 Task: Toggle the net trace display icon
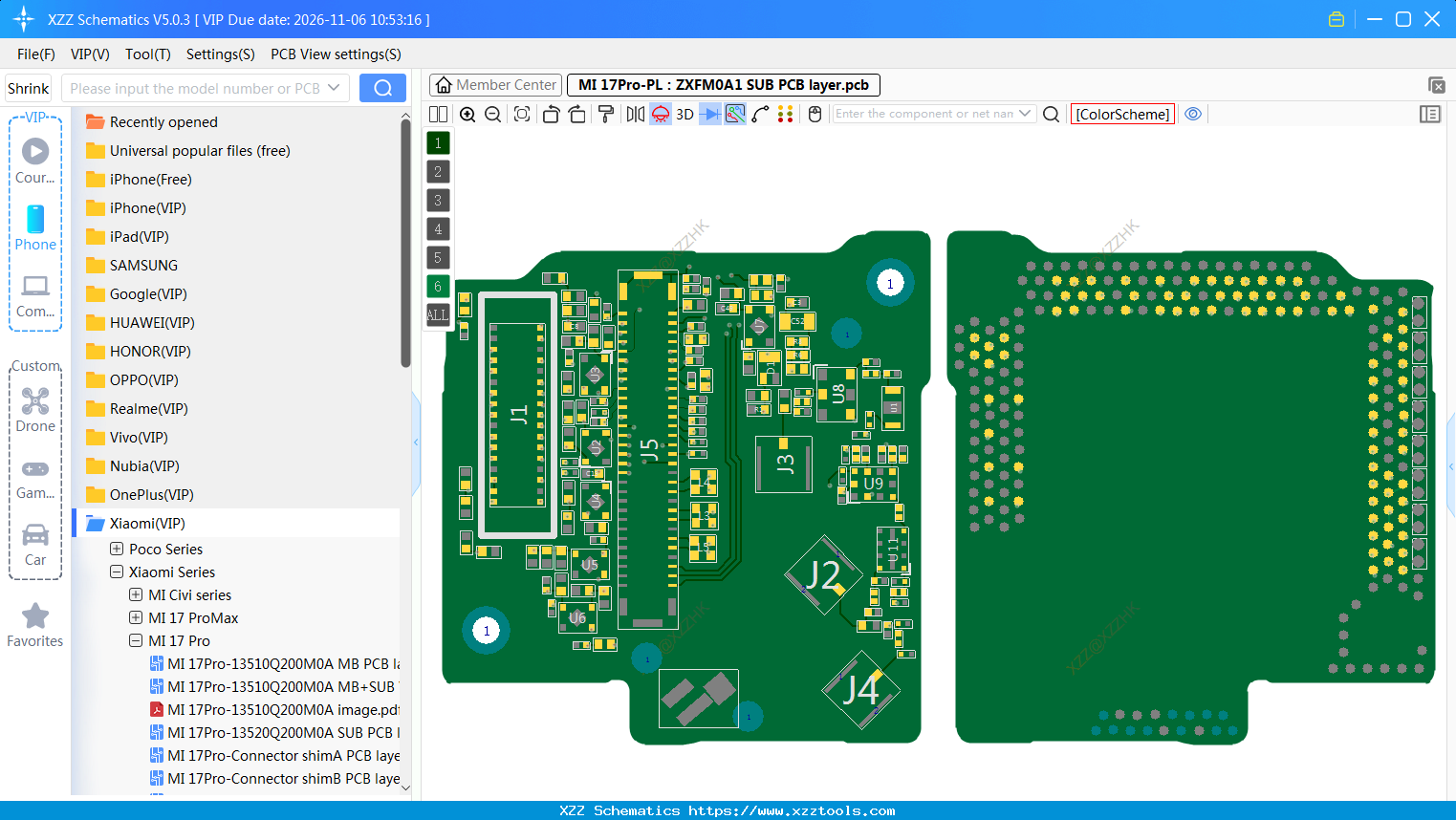pos(735,114)
